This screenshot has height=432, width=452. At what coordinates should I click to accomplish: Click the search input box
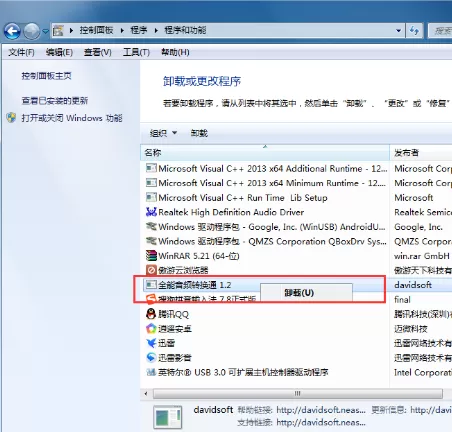440,31
